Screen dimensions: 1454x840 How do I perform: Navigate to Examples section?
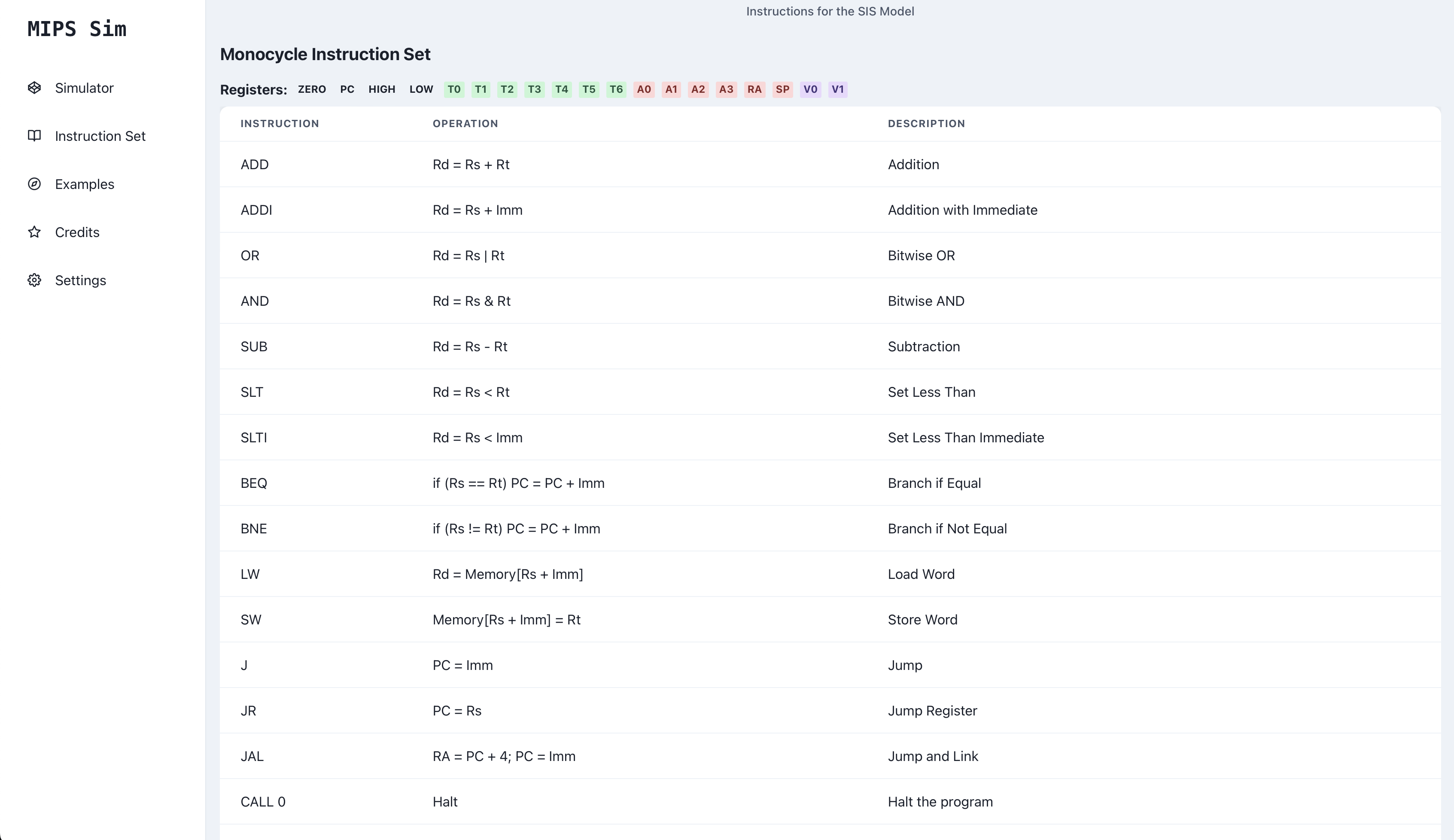coord(84,184)
